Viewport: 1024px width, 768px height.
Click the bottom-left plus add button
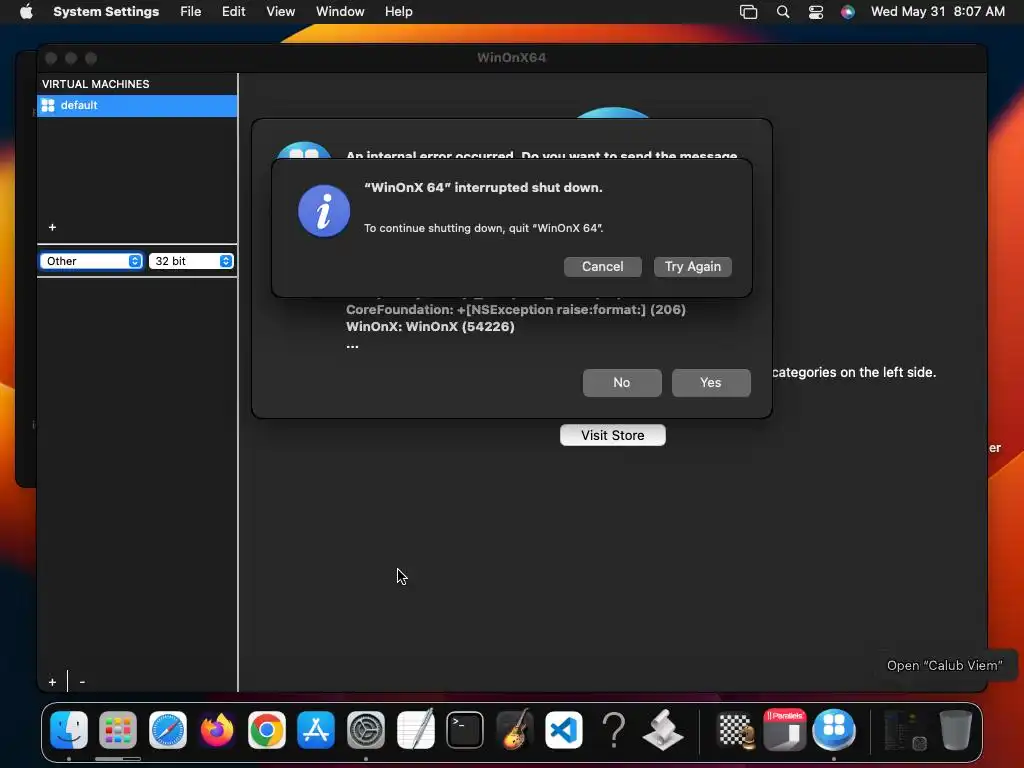tap(52, 682)
